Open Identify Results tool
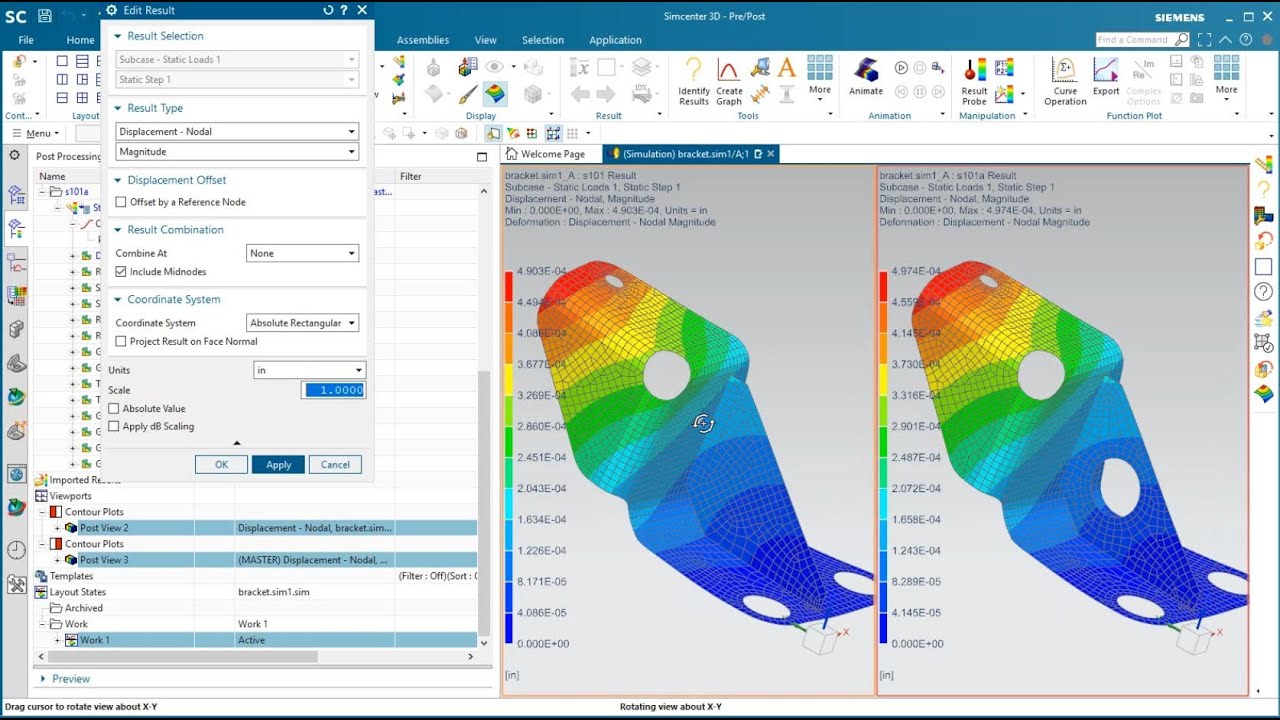 693,81
